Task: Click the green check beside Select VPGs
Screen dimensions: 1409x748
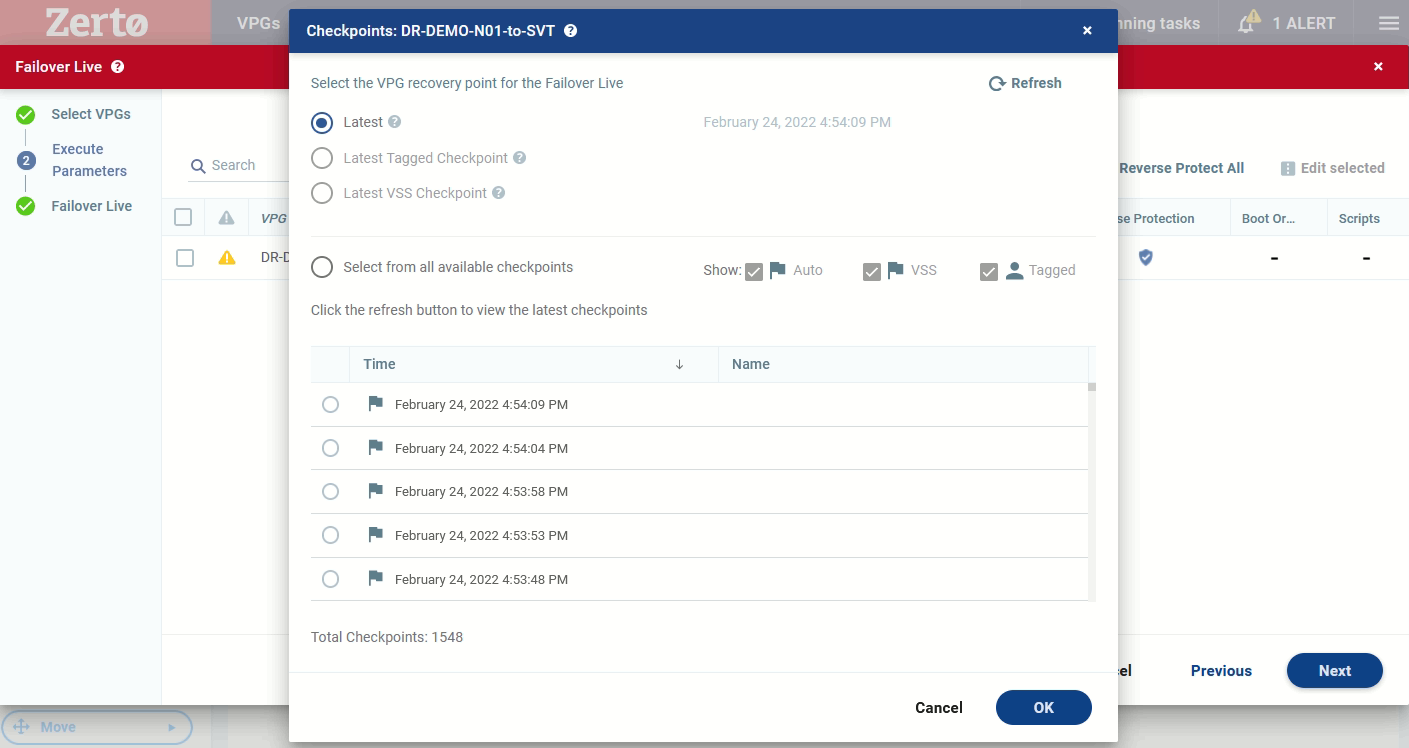Action: [x=26, y=115]
